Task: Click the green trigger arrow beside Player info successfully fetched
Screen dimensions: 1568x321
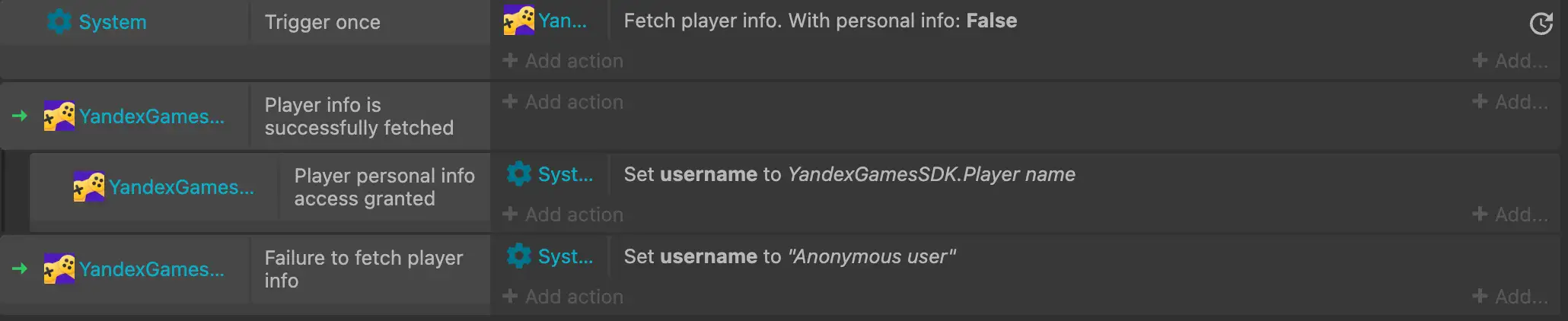Action: click(20, 116)
